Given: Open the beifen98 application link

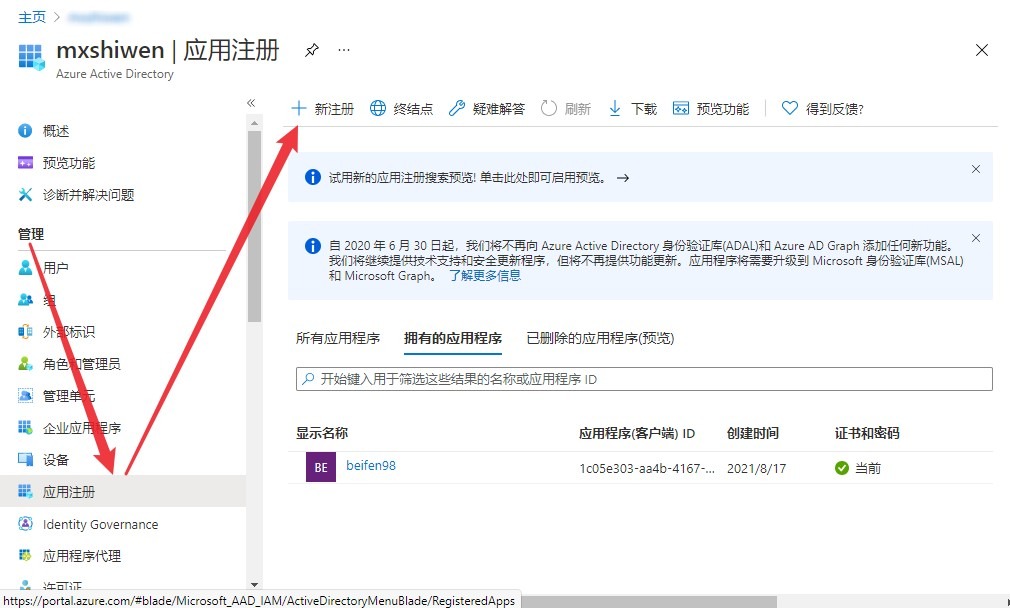Looking at the screenshot, I should [371, 466].
